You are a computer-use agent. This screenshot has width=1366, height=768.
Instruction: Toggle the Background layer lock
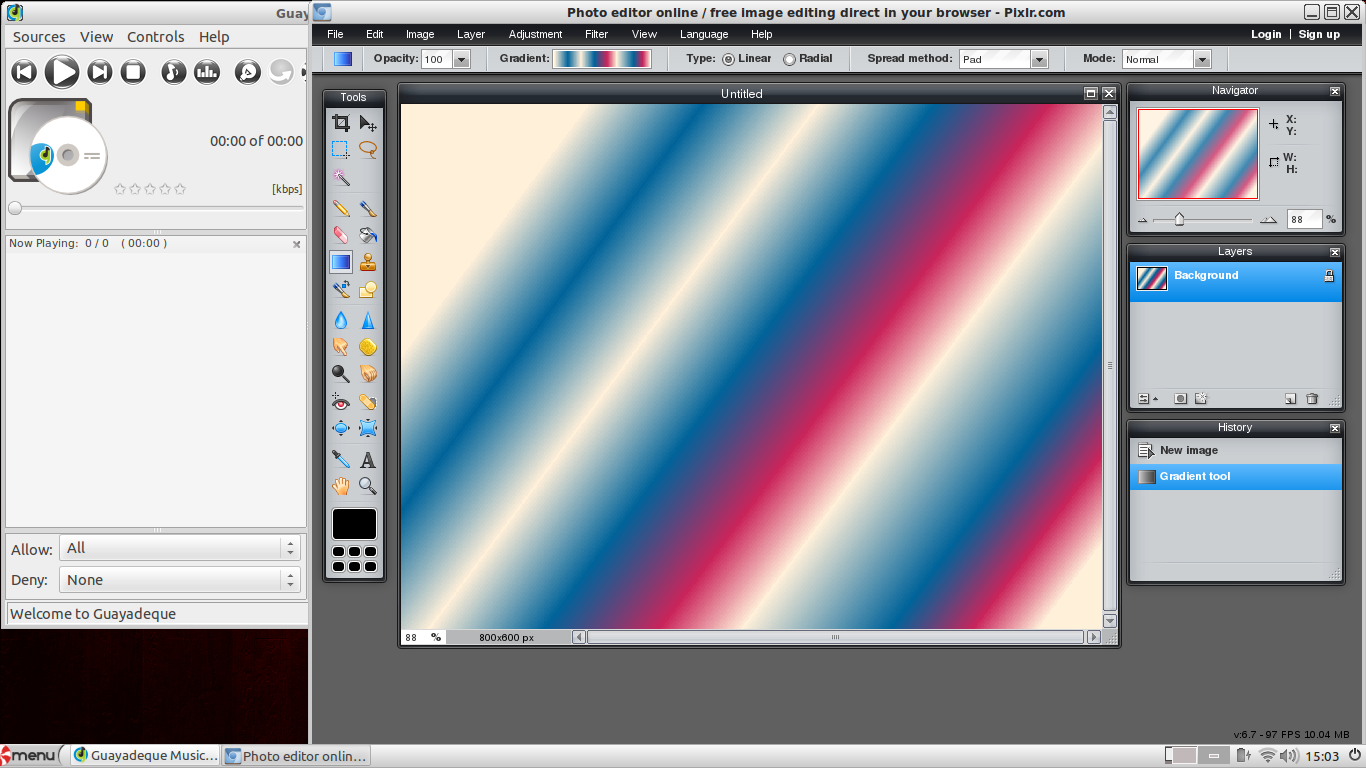pos(1329,276)
